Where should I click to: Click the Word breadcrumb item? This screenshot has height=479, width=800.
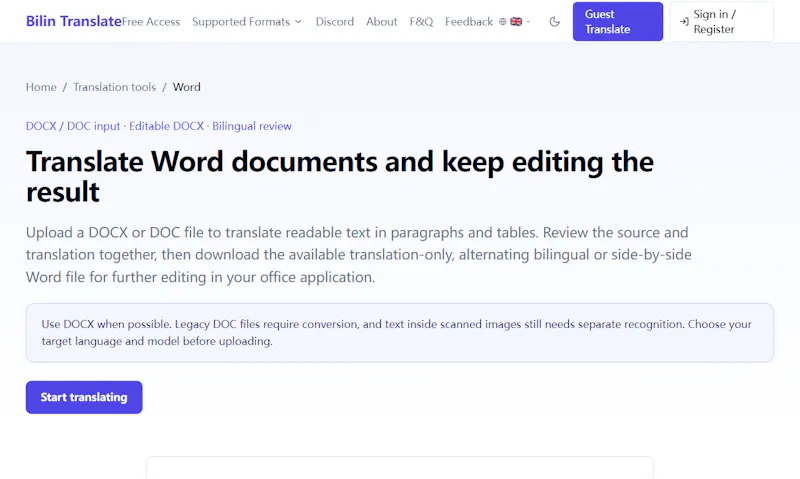point(187,87)
